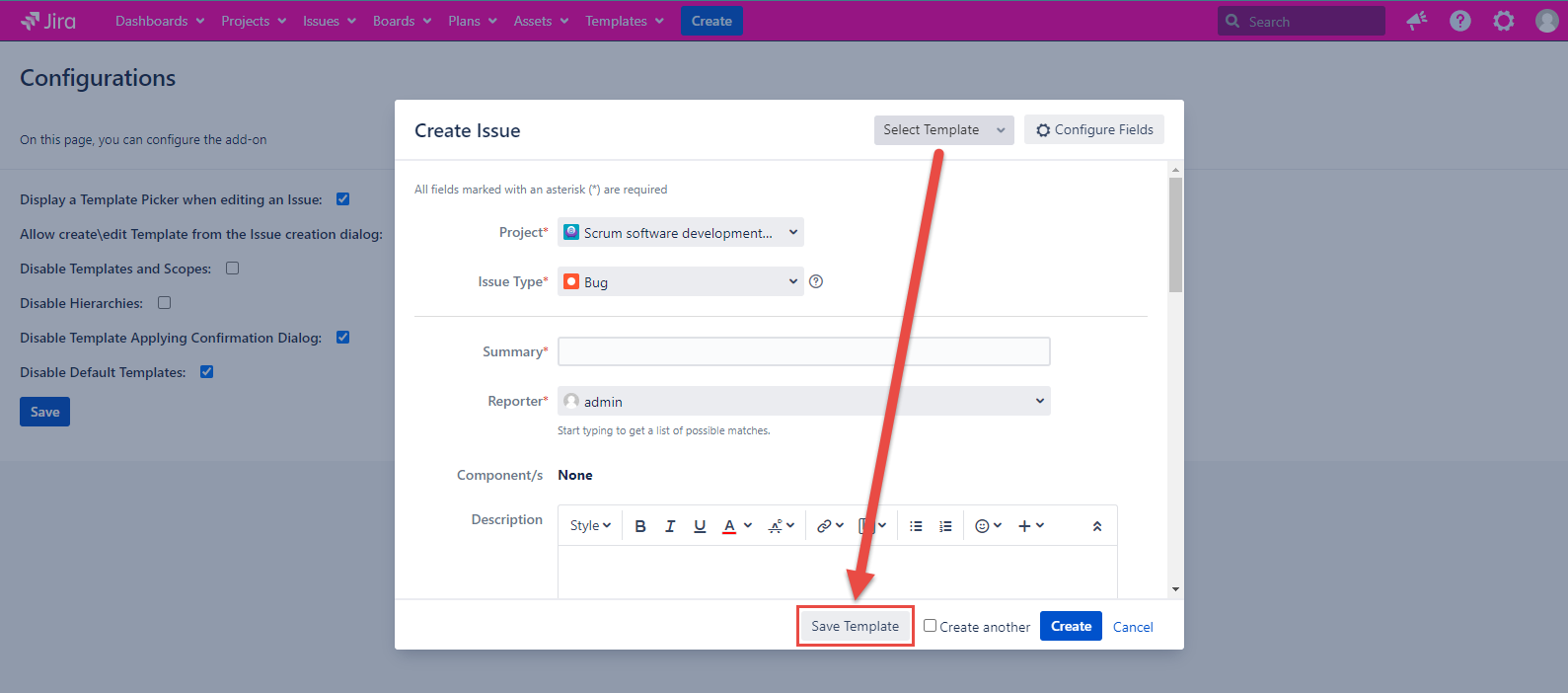Click the Underline formatting icon

pos(700,526)
